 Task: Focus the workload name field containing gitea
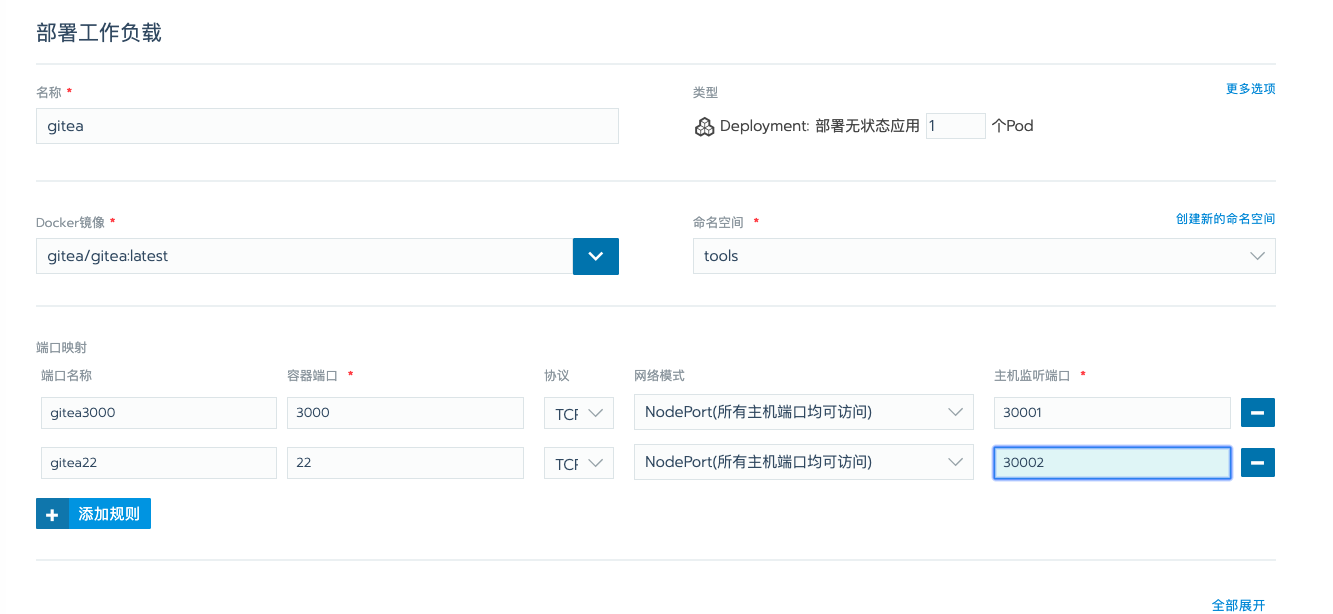click(327, 126)
